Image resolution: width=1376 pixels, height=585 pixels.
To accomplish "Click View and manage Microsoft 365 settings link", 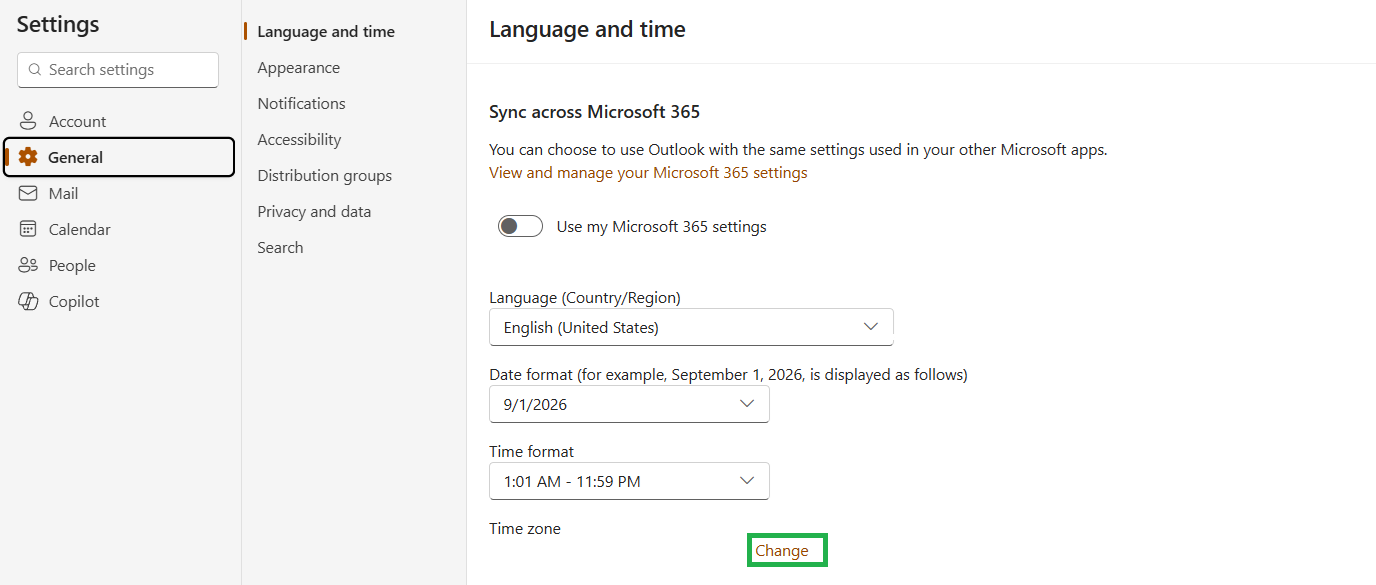I will click(648, 173).
